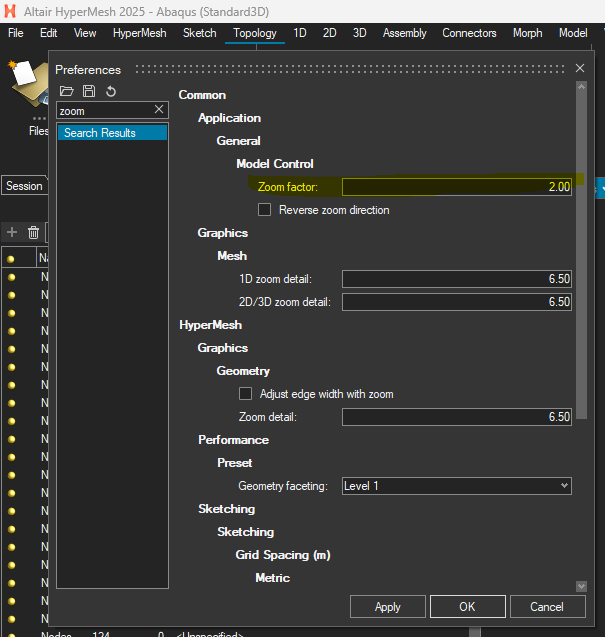Toggle Adjust edge width with zoom
The width and height of the screenshot is (605, 637).
[x=245, y=394]
